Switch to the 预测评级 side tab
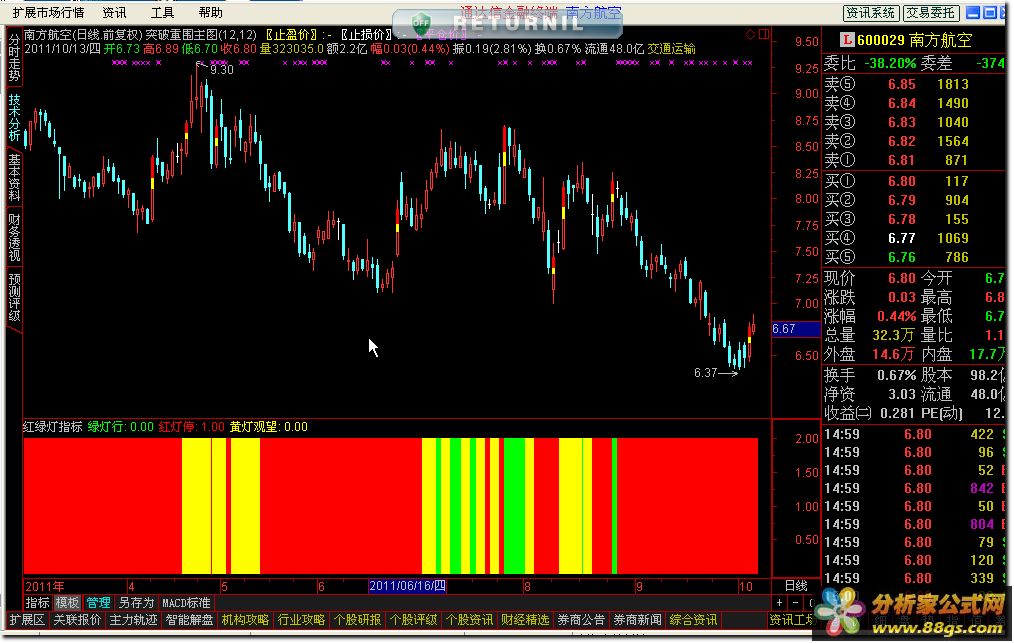 [x=14, y=298]
